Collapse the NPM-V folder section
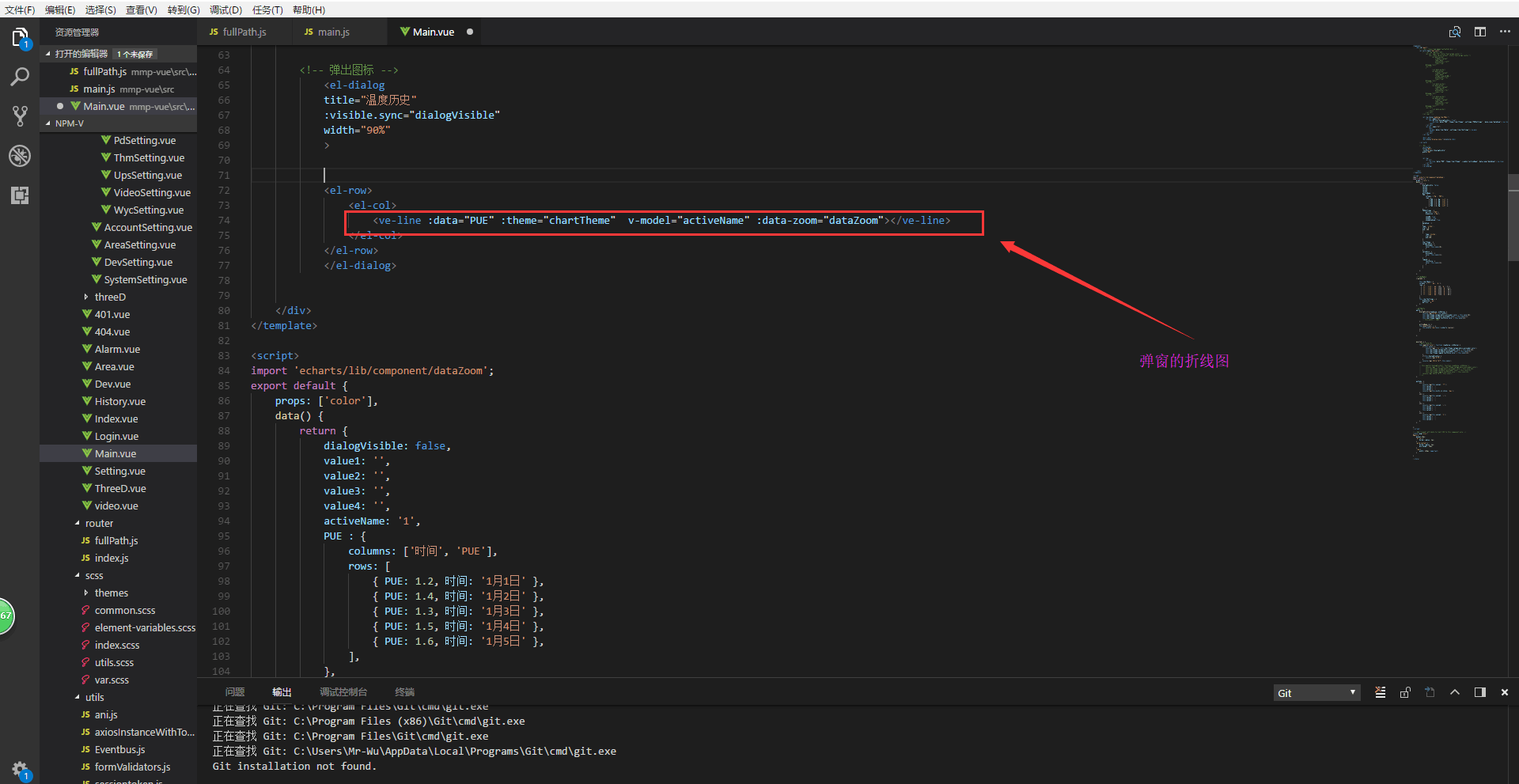This screenshot has width=1519, height=784. point(48,123)
